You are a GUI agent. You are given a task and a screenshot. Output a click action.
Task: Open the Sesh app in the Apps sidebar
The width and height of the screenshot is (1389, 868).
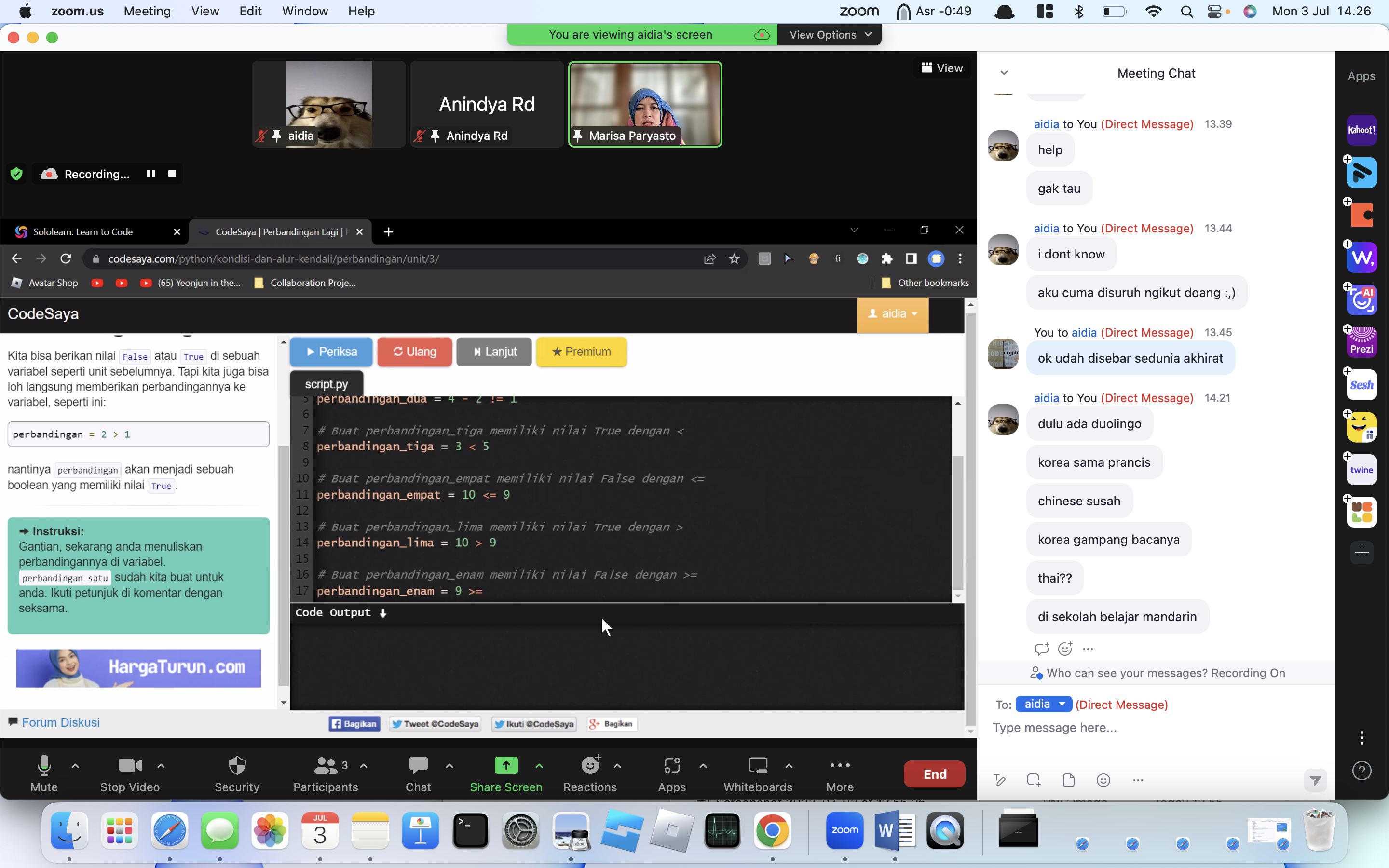pos(1362,385)
